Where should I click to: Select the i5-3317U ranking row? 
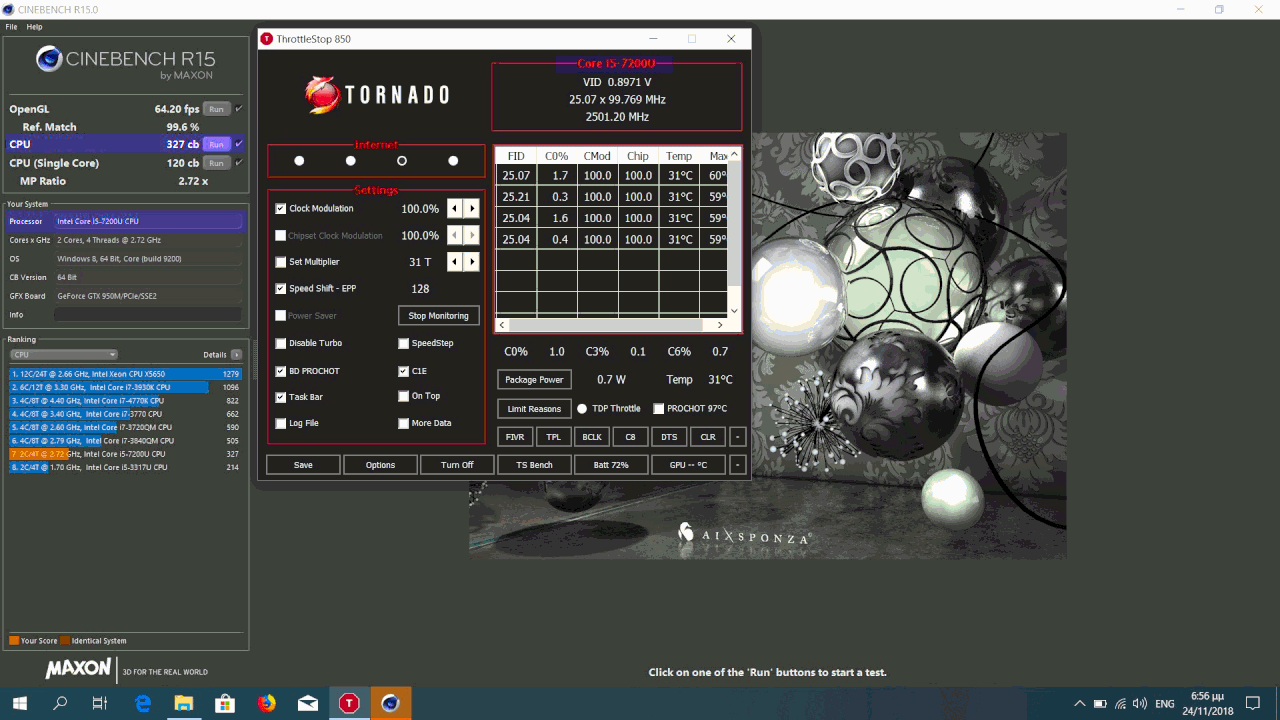pos(126,467)
